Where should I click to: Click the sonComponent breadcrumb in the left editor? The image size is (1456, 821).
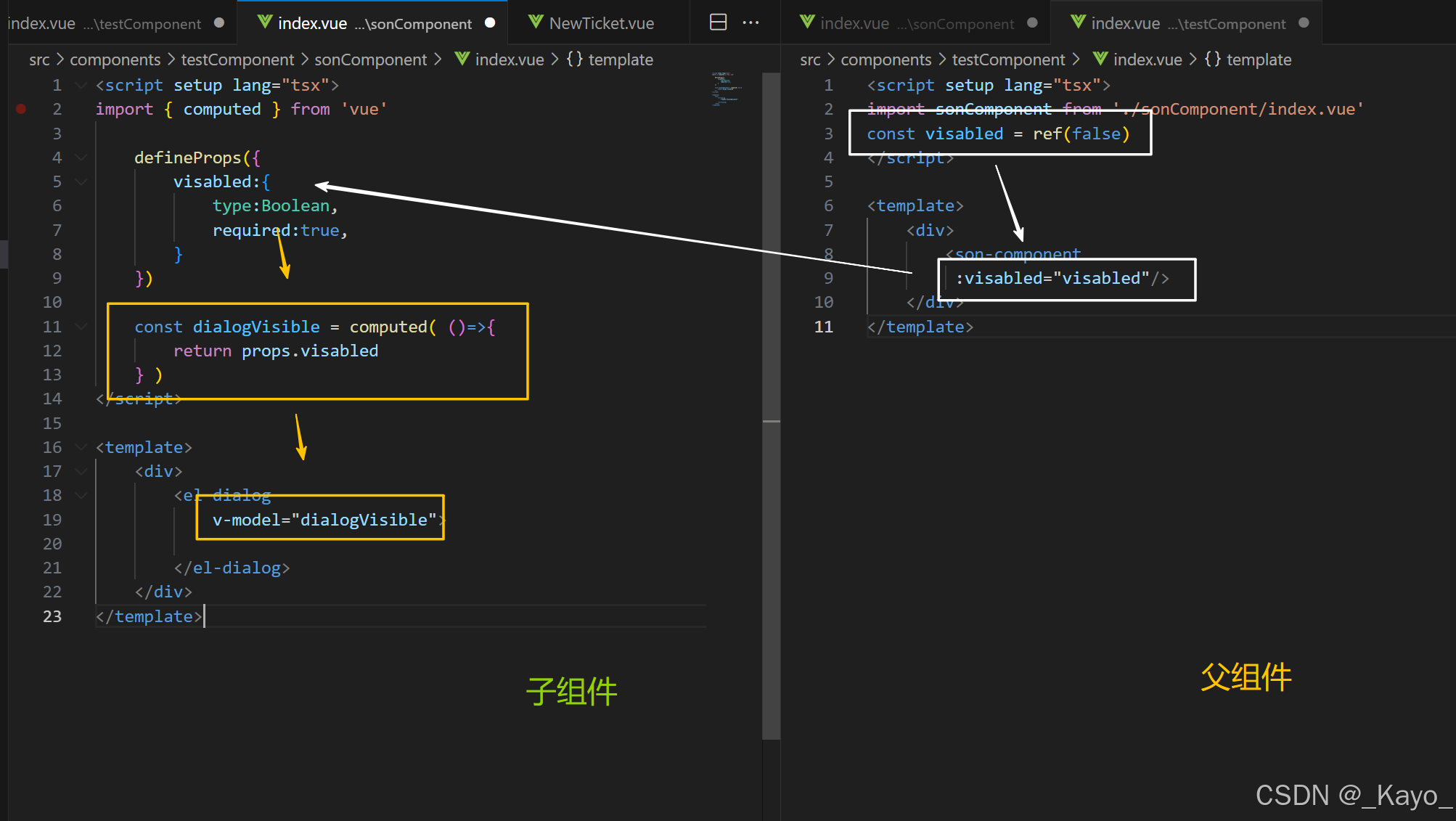click(370, 60)
